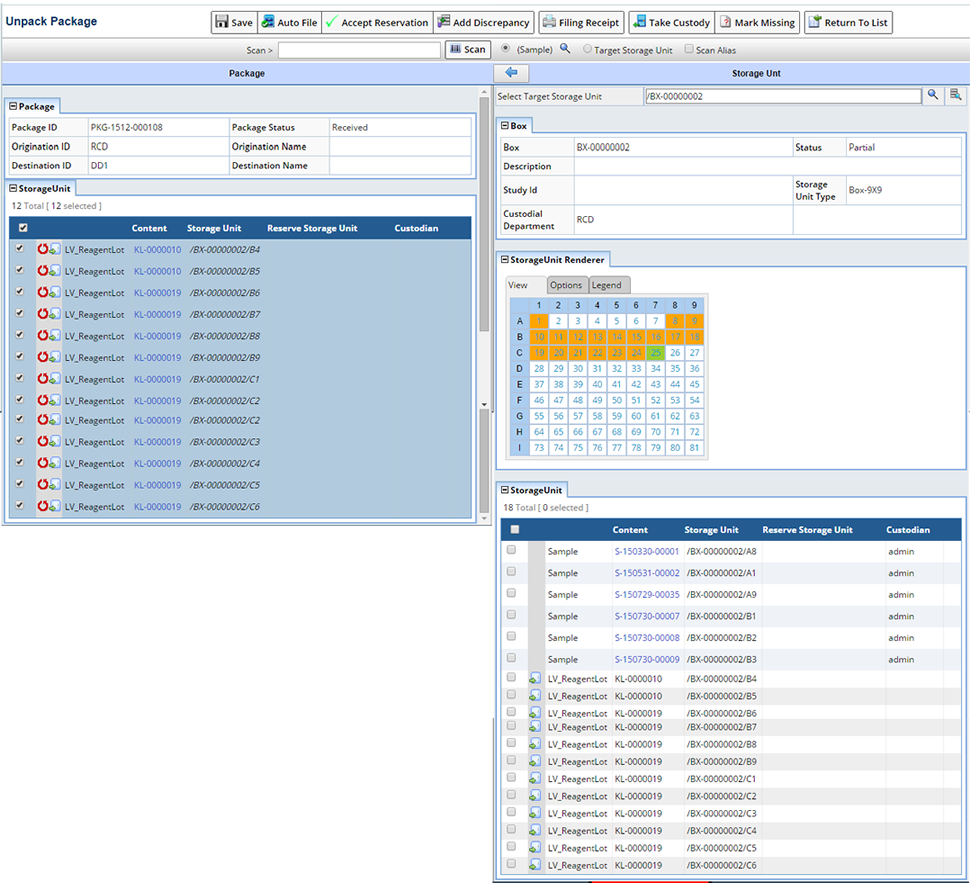Collapse the StorageUnit Renderer section
Viewport: 970px width, 883px height.
click(505, 260)
